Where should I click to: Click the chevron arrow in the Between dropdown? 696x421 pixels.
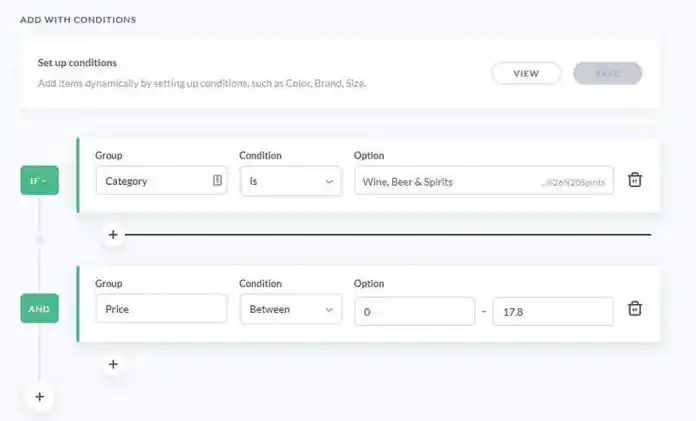(x=329, y=310)
